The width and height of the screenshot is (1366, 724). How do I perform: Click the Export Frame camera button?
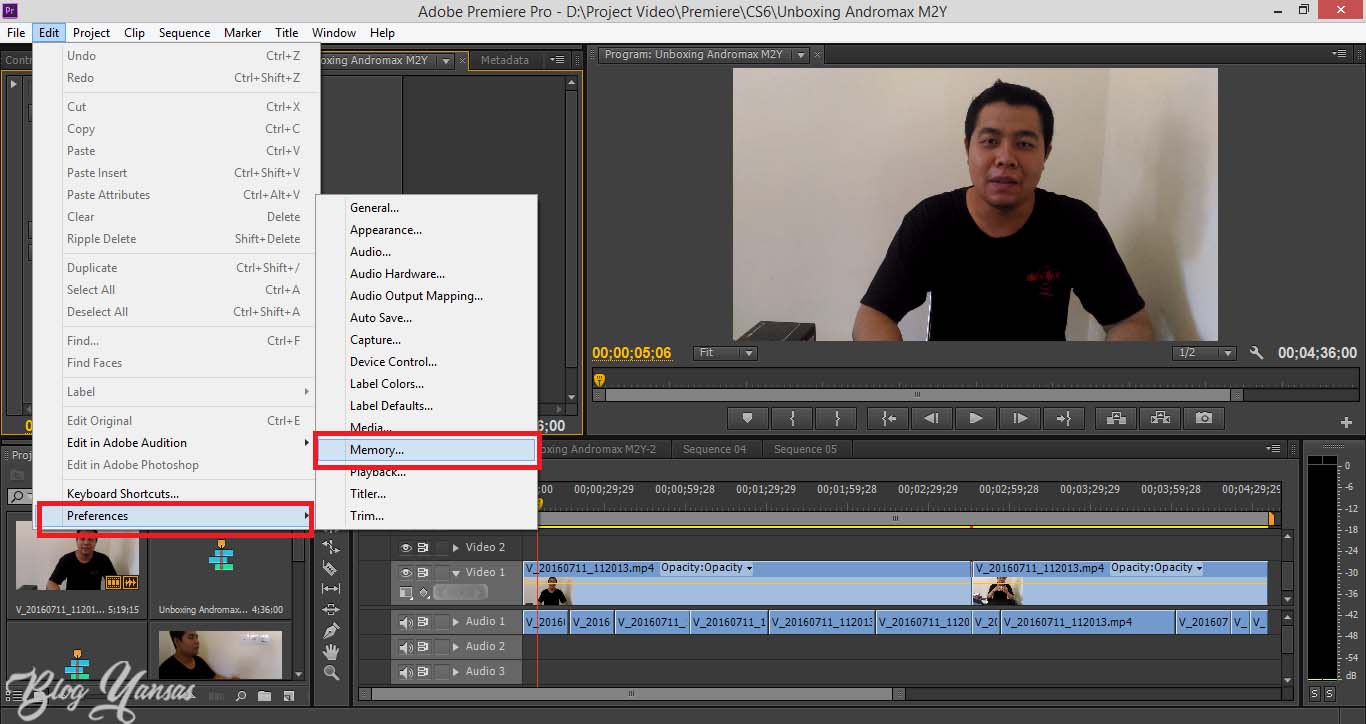pyautogui.click(x=1205, y=418)
